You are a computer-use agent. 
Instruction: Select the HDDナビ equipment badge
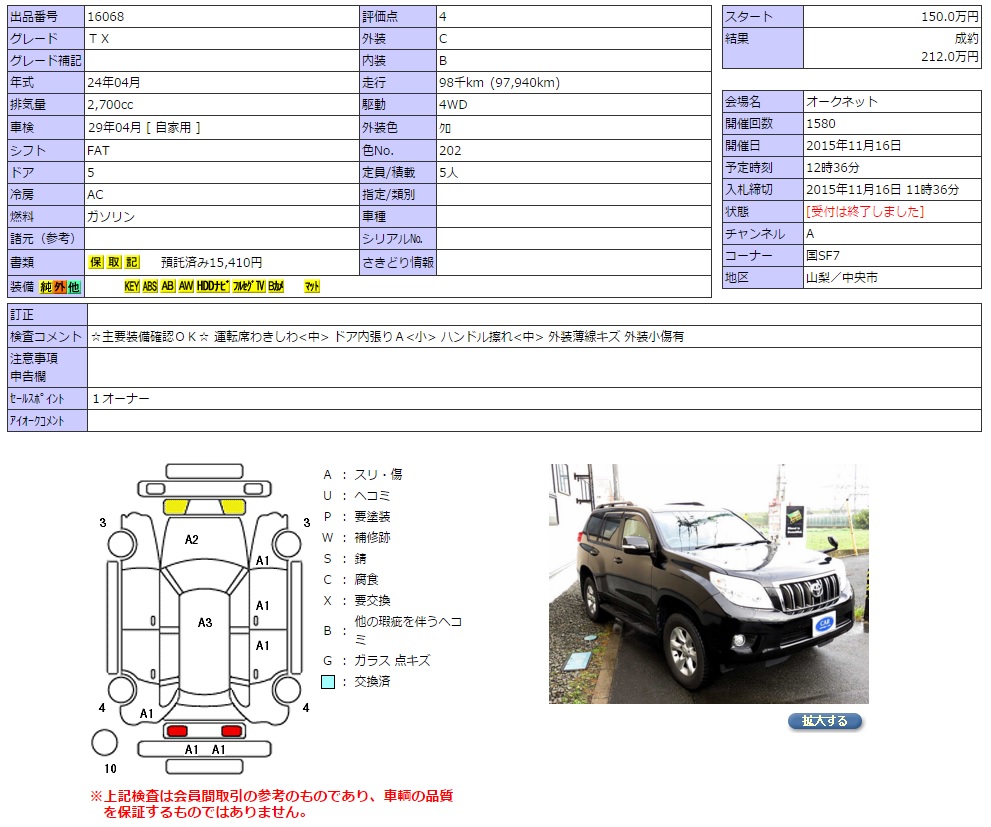pos(213,287)
